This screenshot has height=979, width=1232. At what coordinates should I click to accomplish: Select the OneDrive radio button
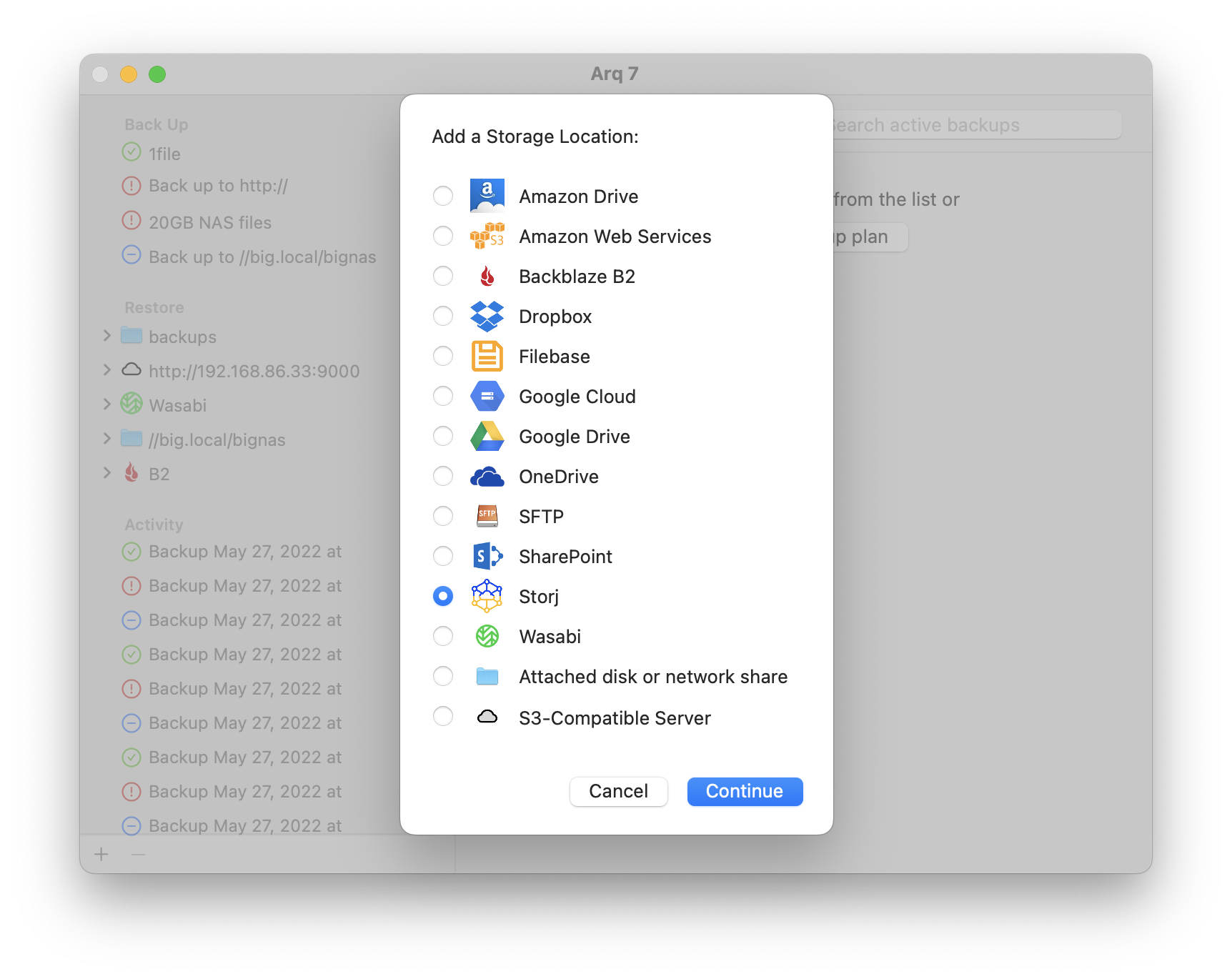tap(443, 476)
